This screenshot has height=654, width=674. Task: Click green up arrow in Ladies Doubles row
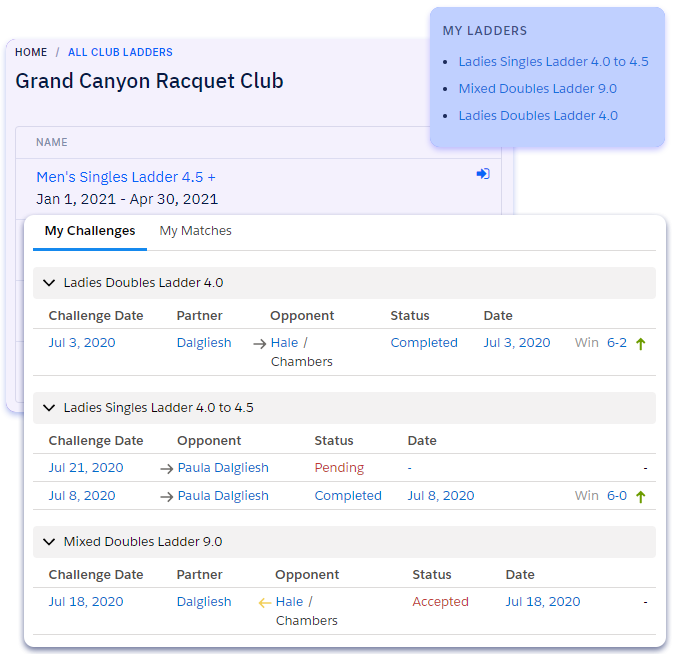(x=640, y=343)
